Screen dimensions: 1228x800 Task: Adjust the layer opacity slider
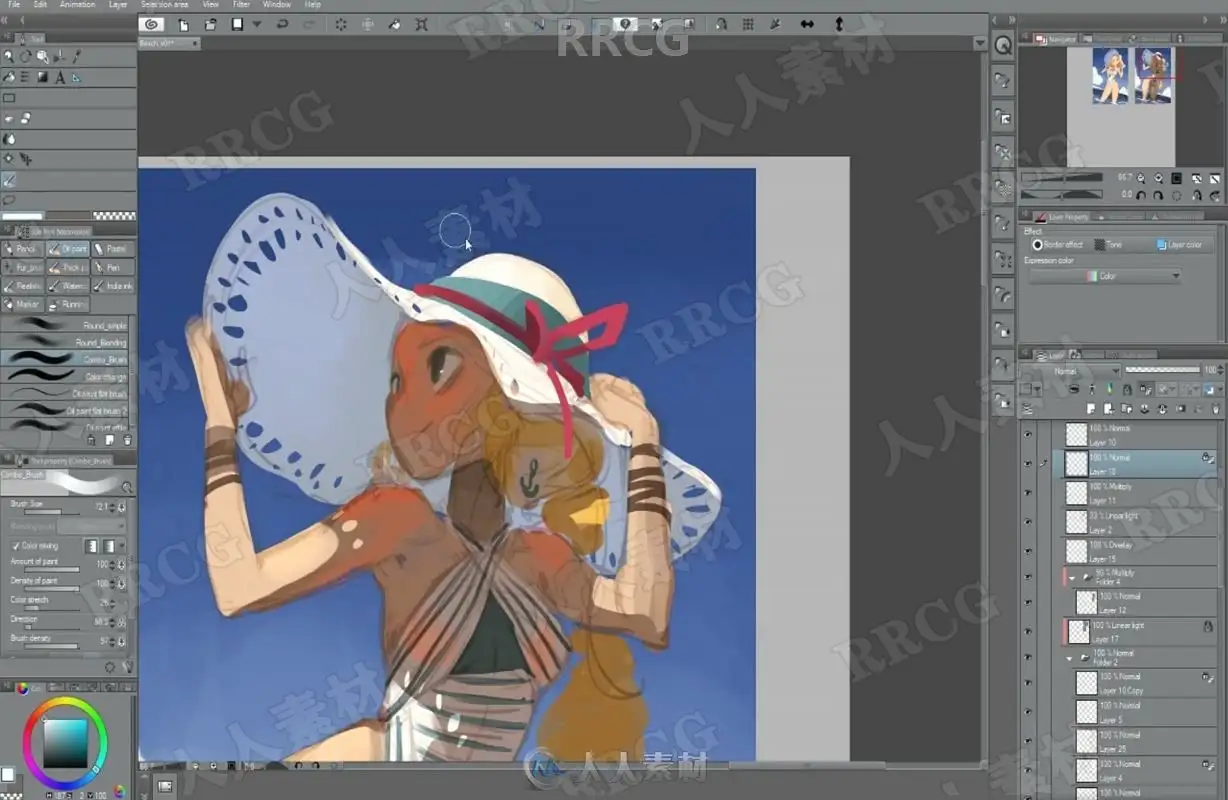1162,370
